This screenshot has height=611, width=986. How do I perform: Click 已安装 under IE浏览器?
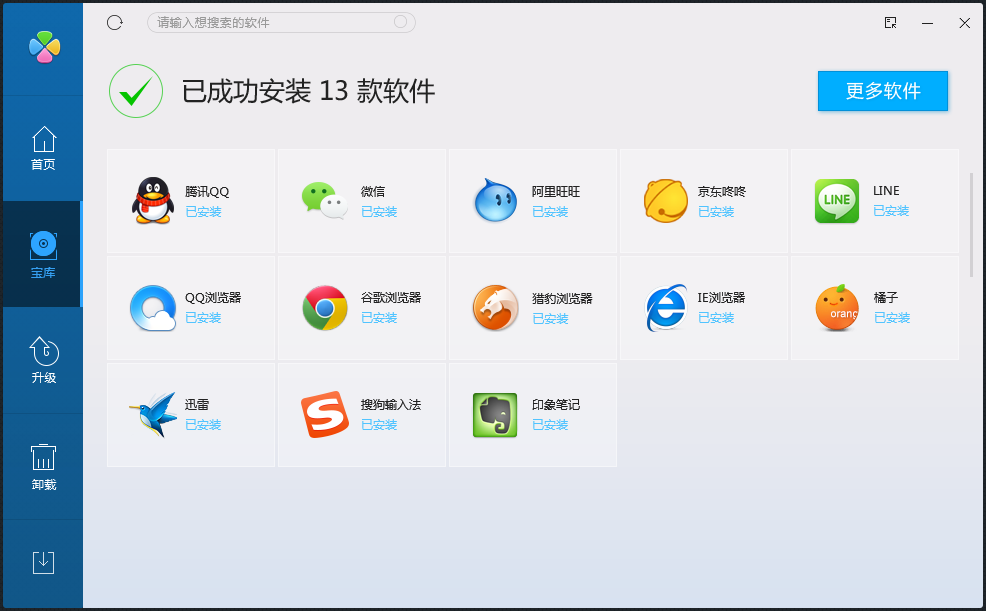(716, 318)
